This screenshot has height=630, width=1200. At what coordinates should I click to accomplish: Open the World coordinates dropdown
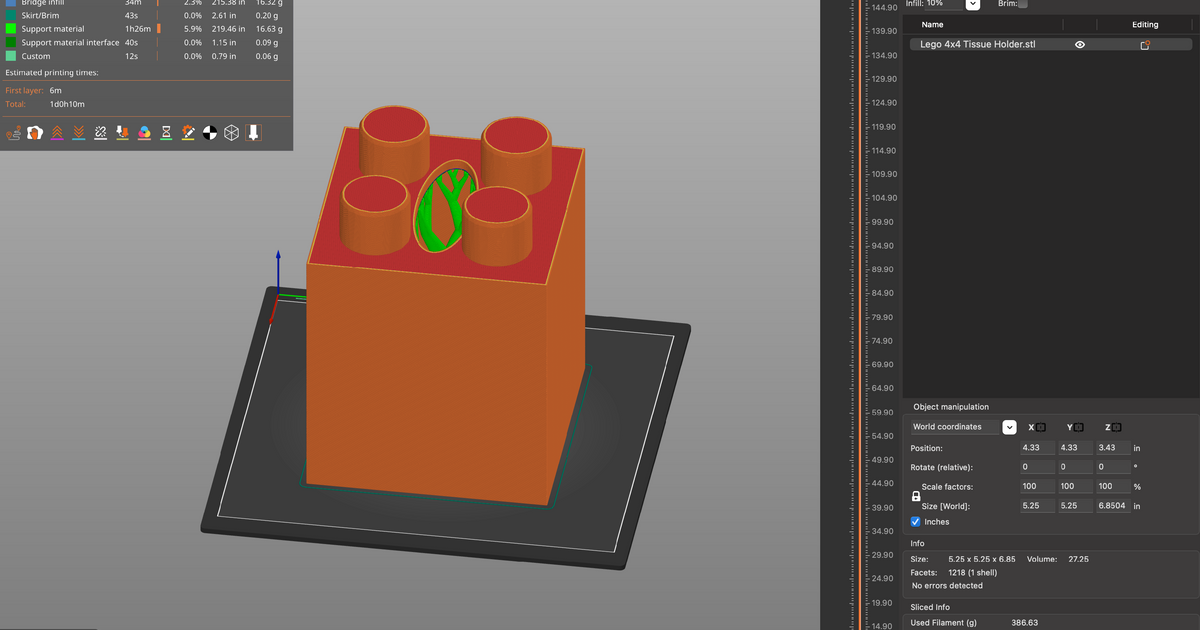click(x=1009, y=427)
